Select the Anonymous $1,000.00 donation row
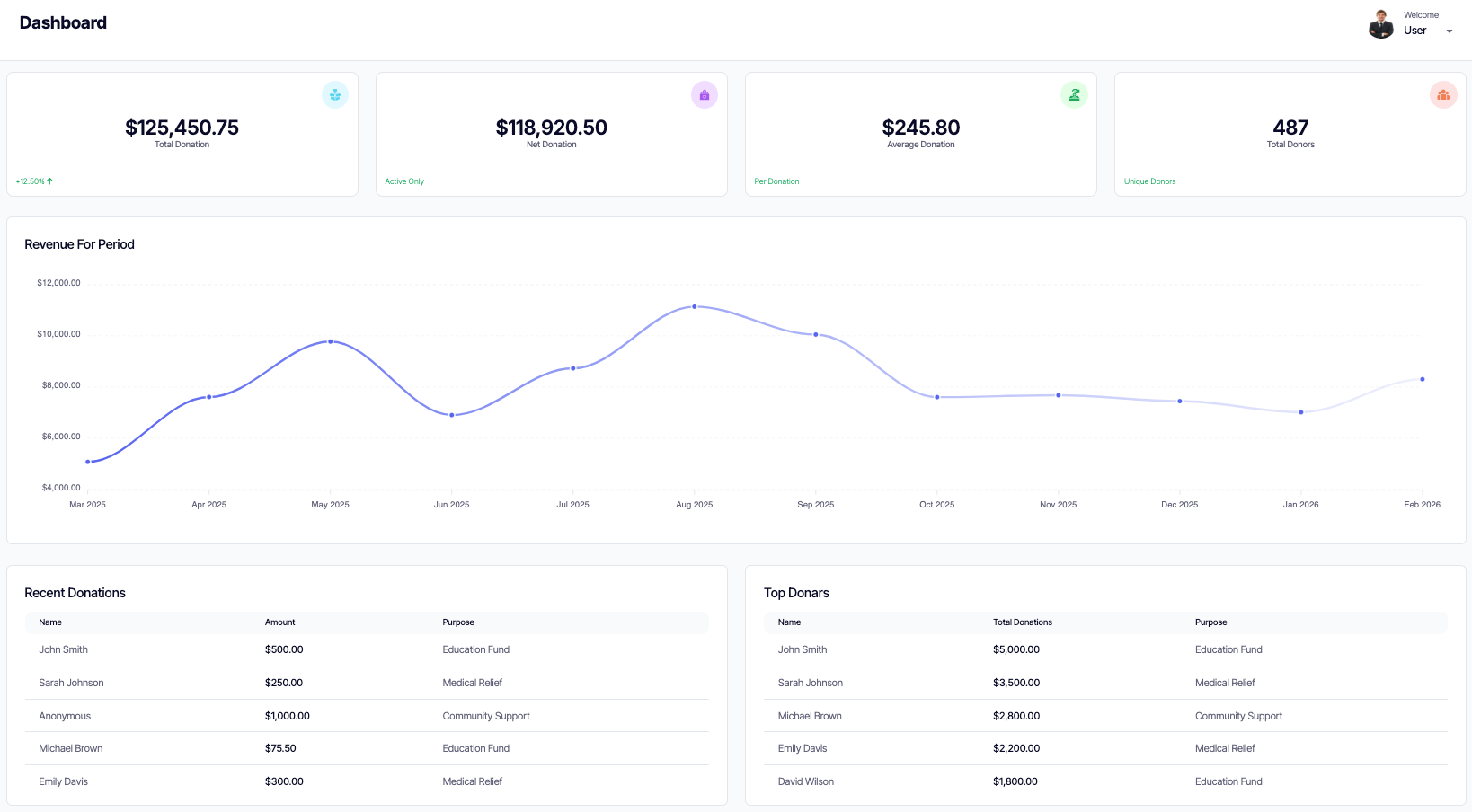1472x812 pixels. tap(359, 716)
